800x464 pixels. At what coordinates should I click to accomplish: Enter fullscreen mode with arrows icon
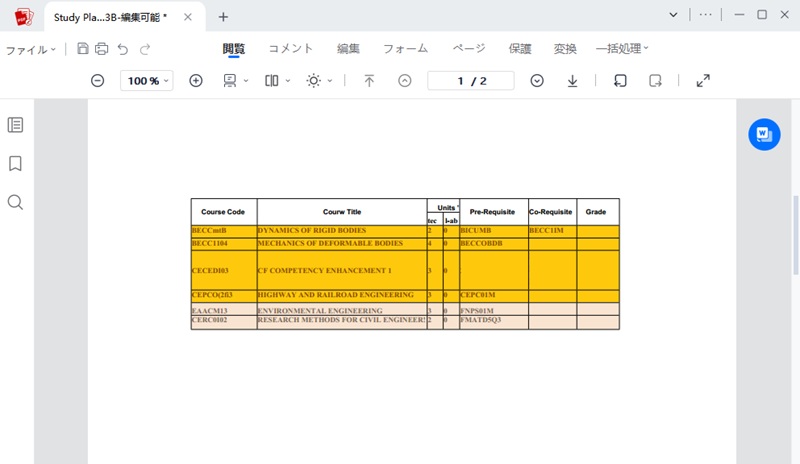[x=703, y=81]
